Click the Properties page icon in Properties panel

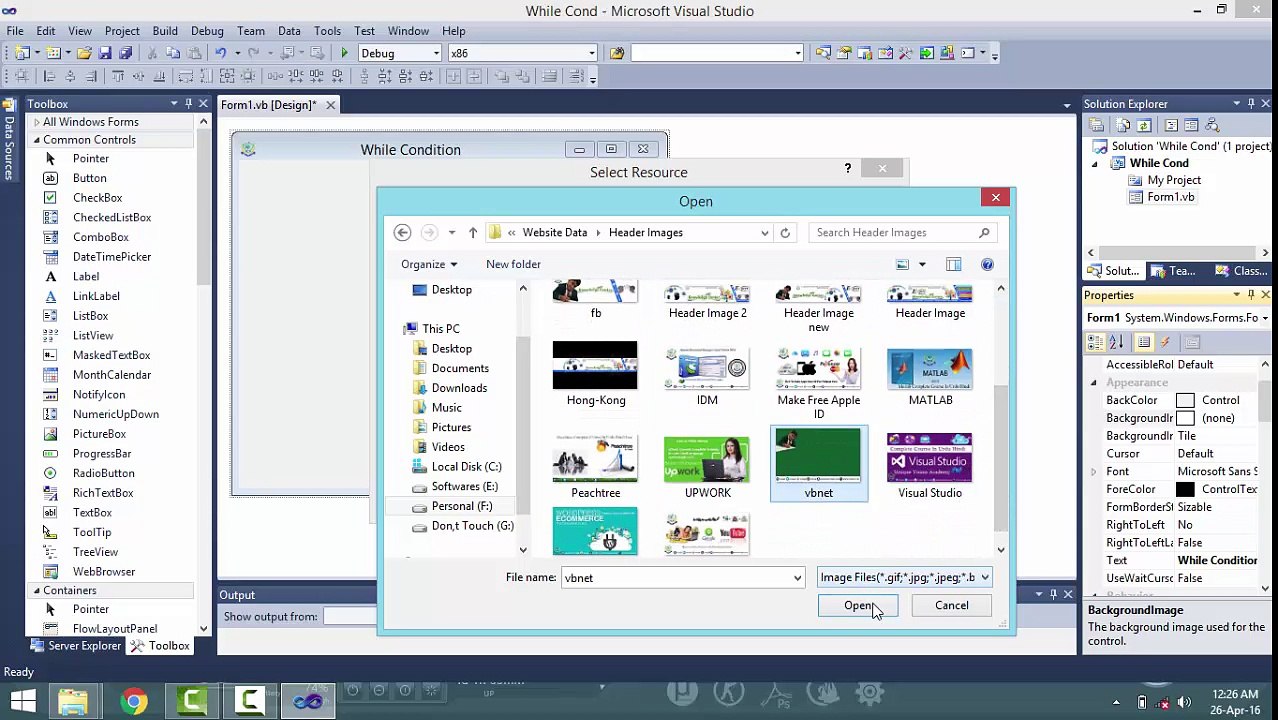tap(1143, 342)
